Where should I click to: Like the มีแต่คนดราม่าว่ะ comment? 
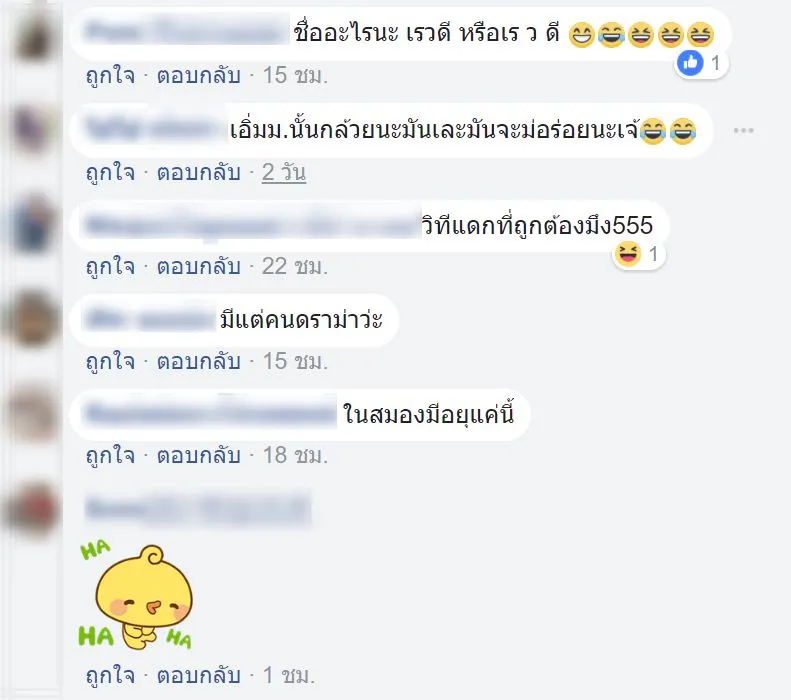(x=110, y=361)
